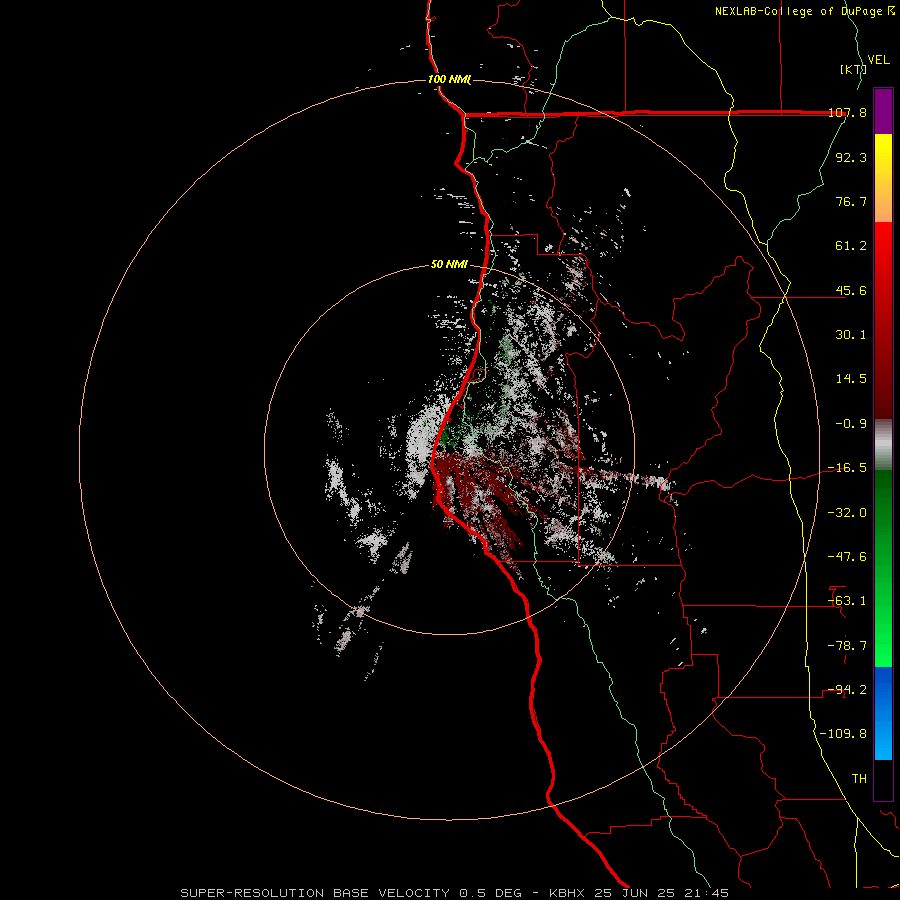Click the TH legend label
The height and width of the screenshot is (900, 900).
tap(859, 779)
